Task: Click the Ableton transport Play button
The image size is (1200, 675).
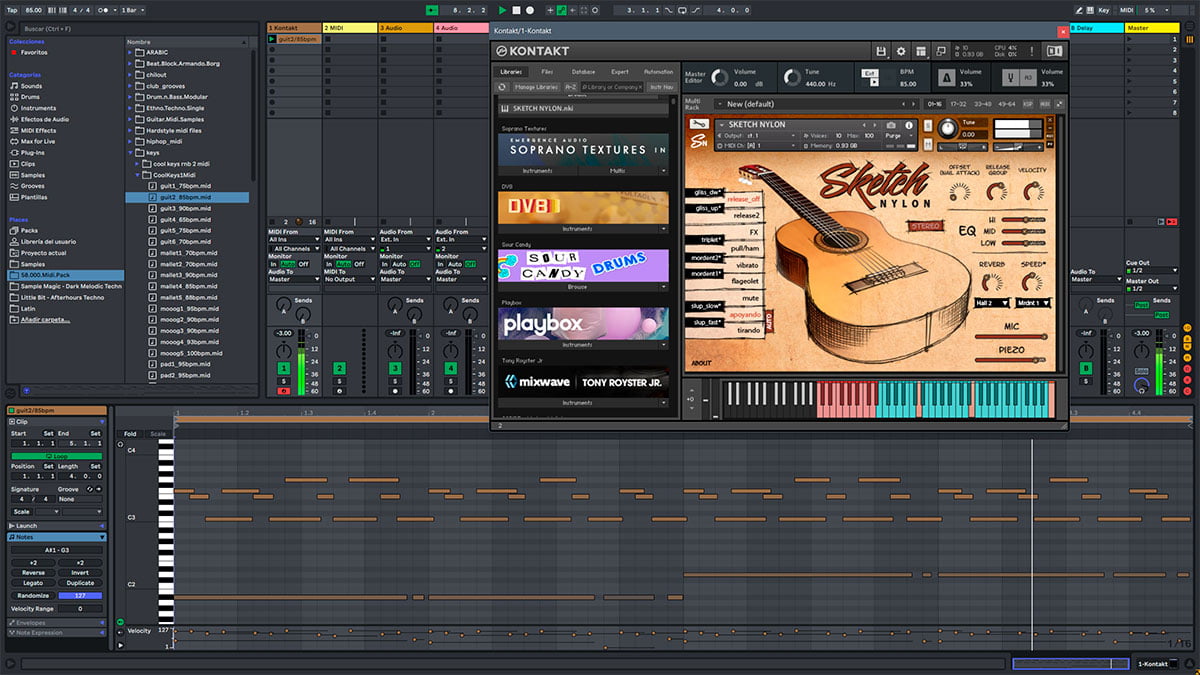Action: coord(503,10)
